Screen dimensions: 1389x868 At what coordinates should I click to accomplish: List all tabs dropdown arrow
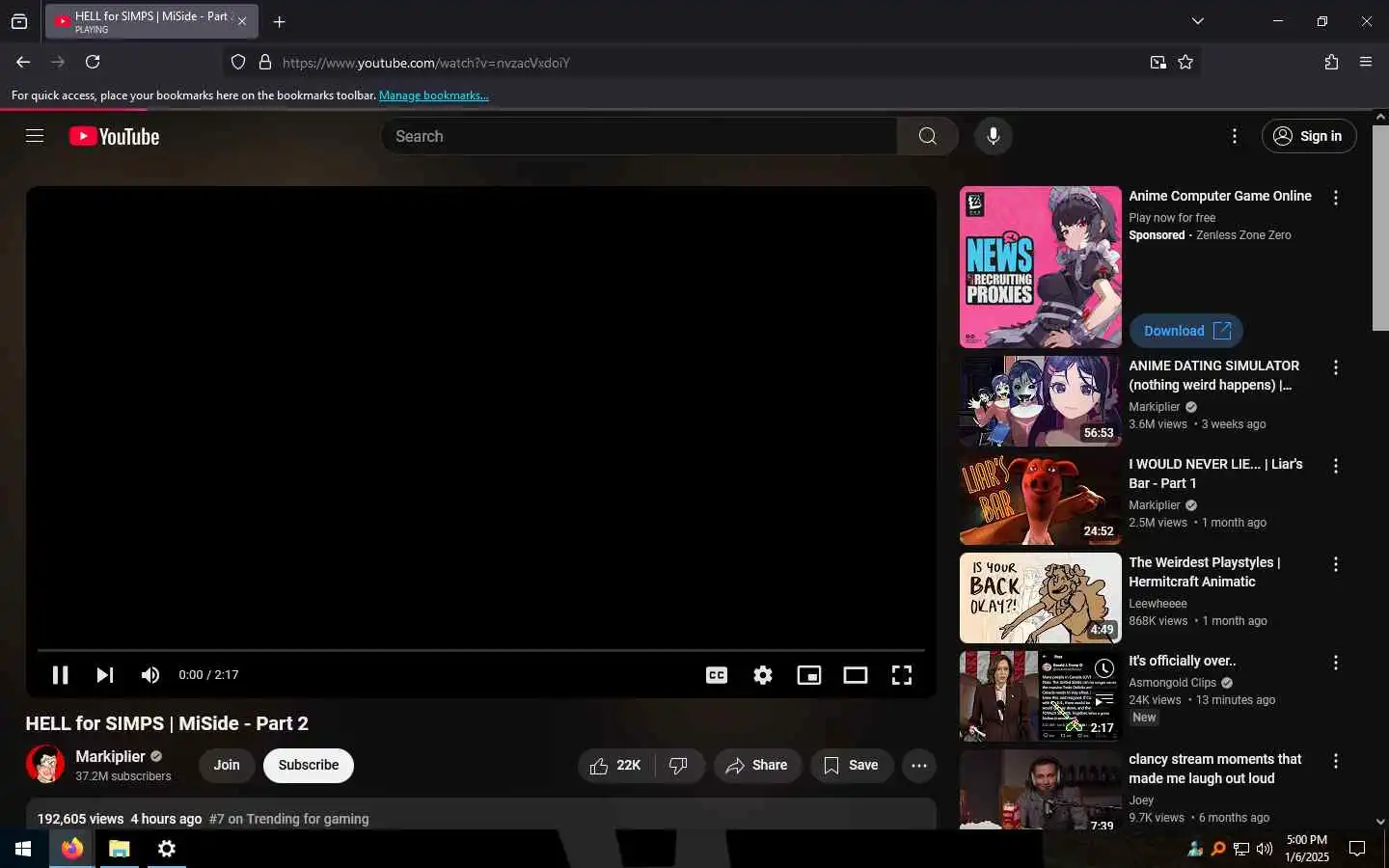pos(1197,21)
